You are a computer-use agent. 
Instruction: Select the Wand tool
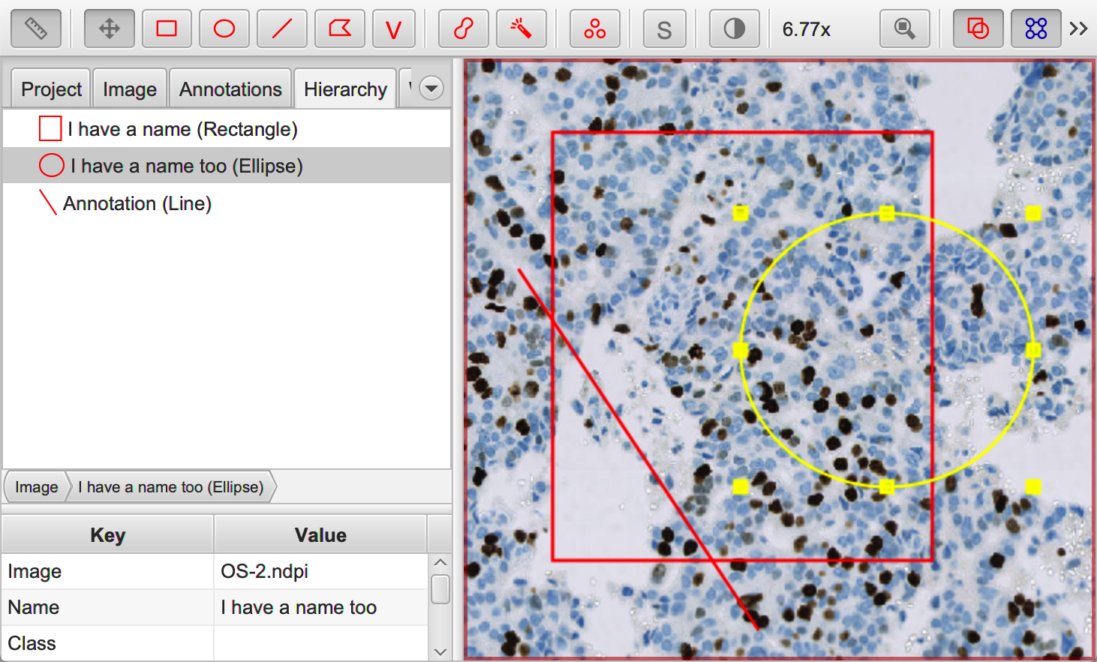[521, 29]
